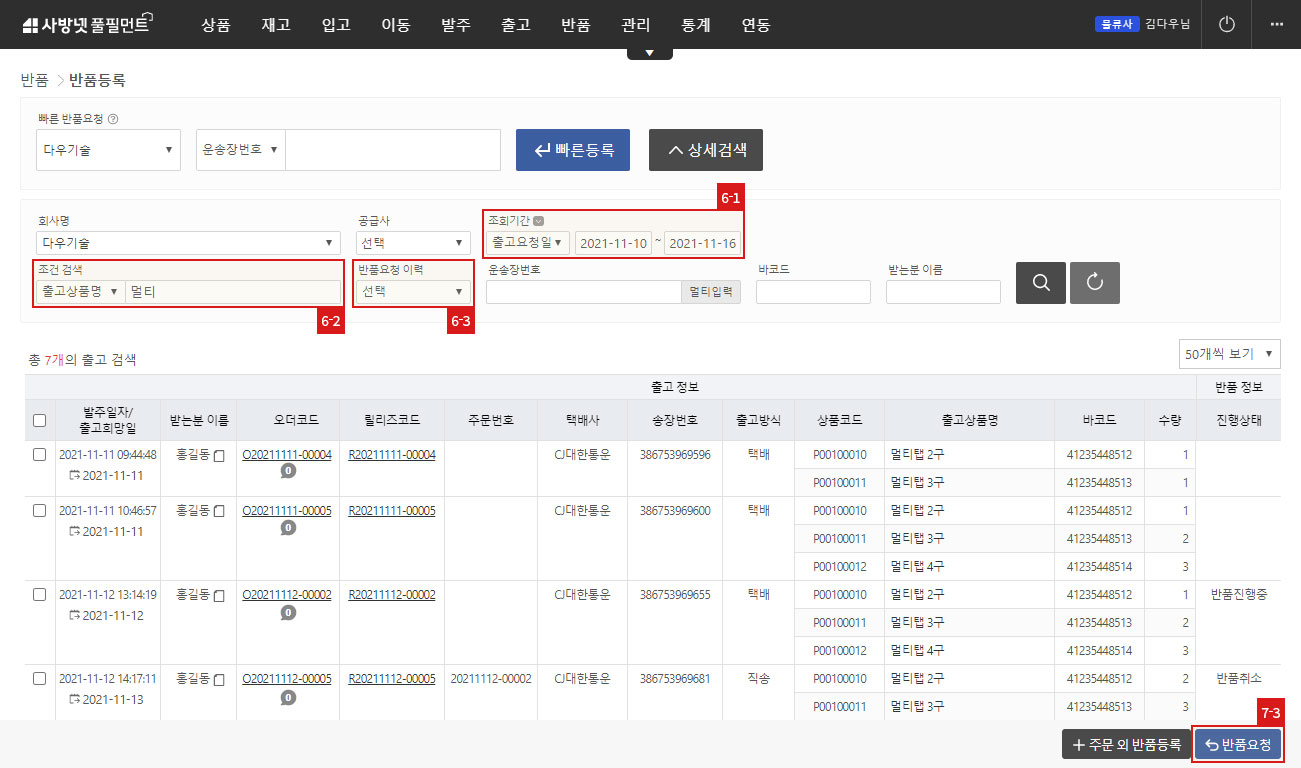
Task: Open the three-dot more options menu
Action: coord(1276,24)
